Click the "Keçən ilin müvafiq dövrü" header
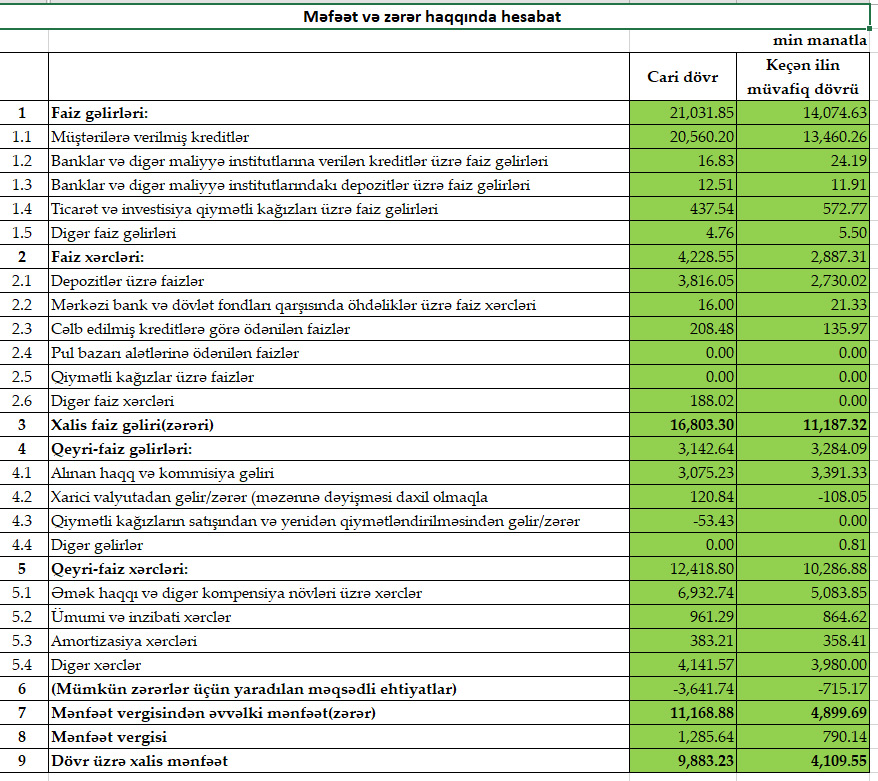This screenshot has width=878, height=781. click(x=804, y=77)
